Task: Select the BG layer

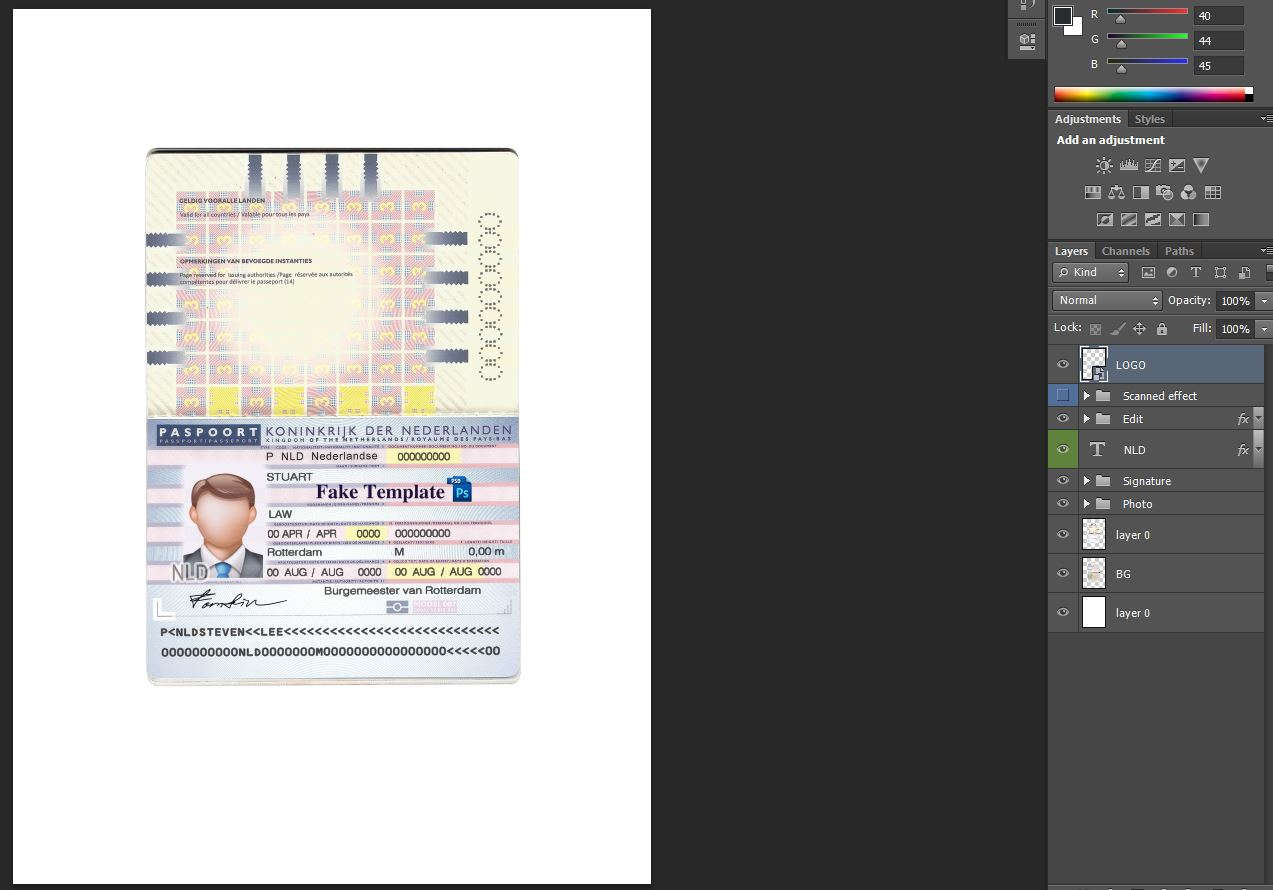Action: (x=1123, y=573)
